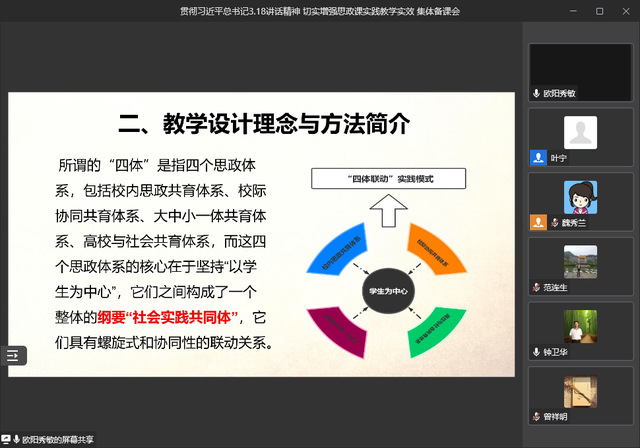Select 曾祥明's avatar thumbnail

tap(580, 391)
